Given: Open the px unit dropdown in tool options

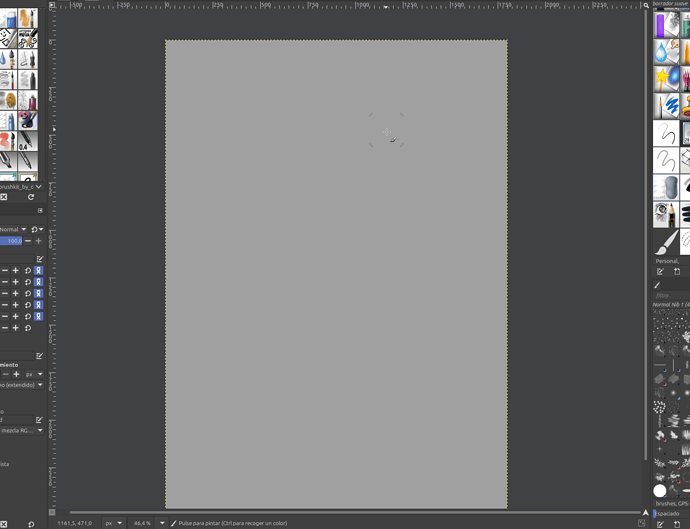Looking at the screenshot, I should click(33, 374).
